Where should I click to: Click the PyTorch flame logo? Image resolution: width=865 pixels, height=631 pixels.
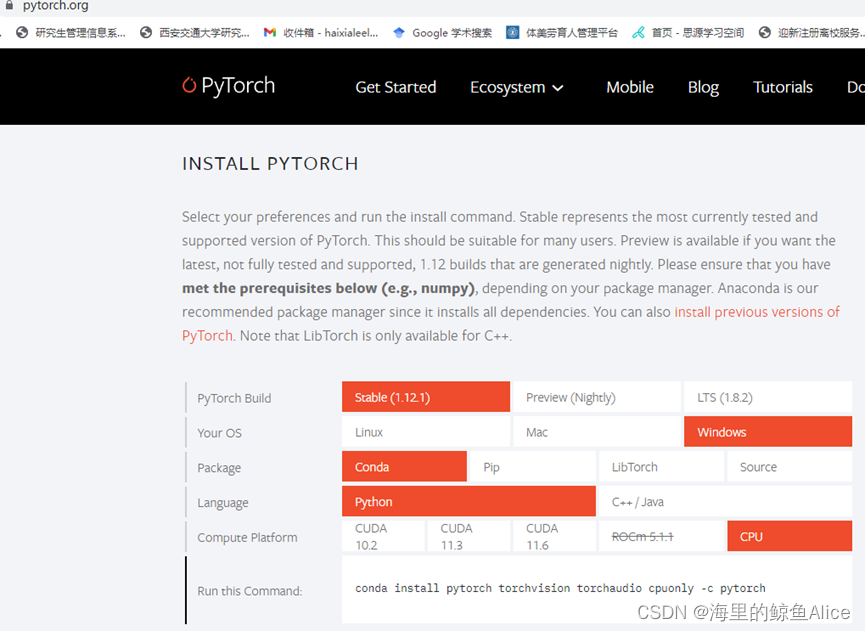click(x=189, y=85)
